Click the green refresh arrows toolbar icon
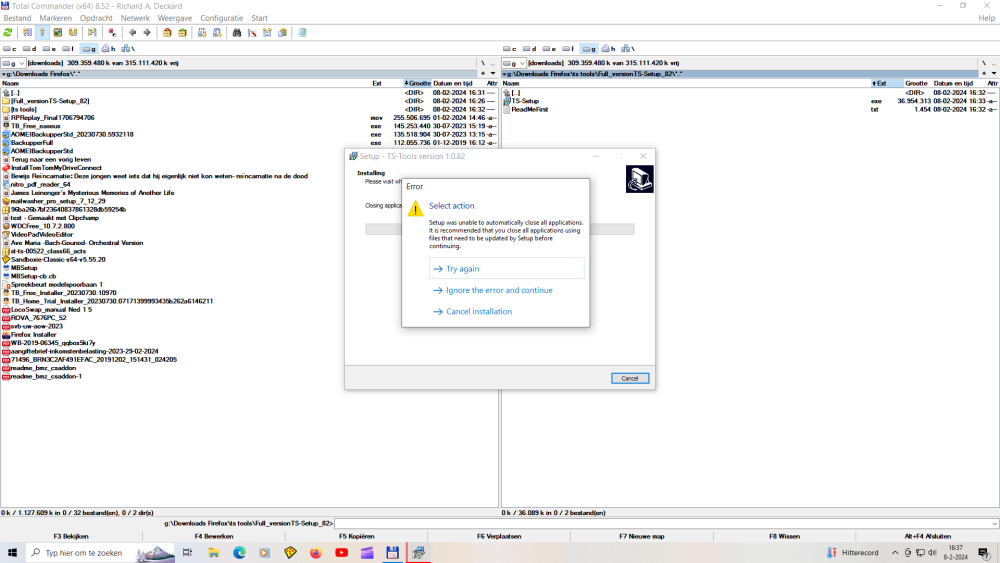The image size is (1000, 563). [8, 33]
